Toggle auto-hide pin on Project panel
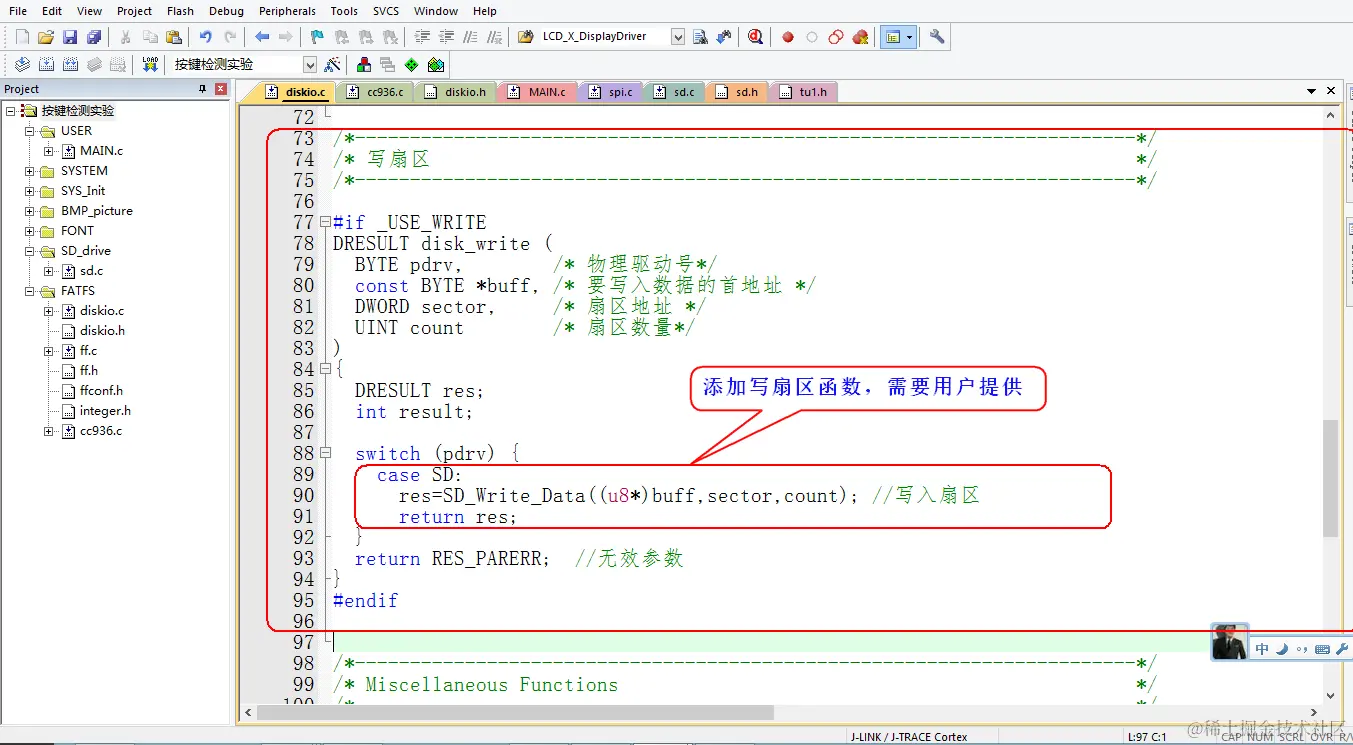The width and height of the screenshot is (1353, 745). pos(204,88)
